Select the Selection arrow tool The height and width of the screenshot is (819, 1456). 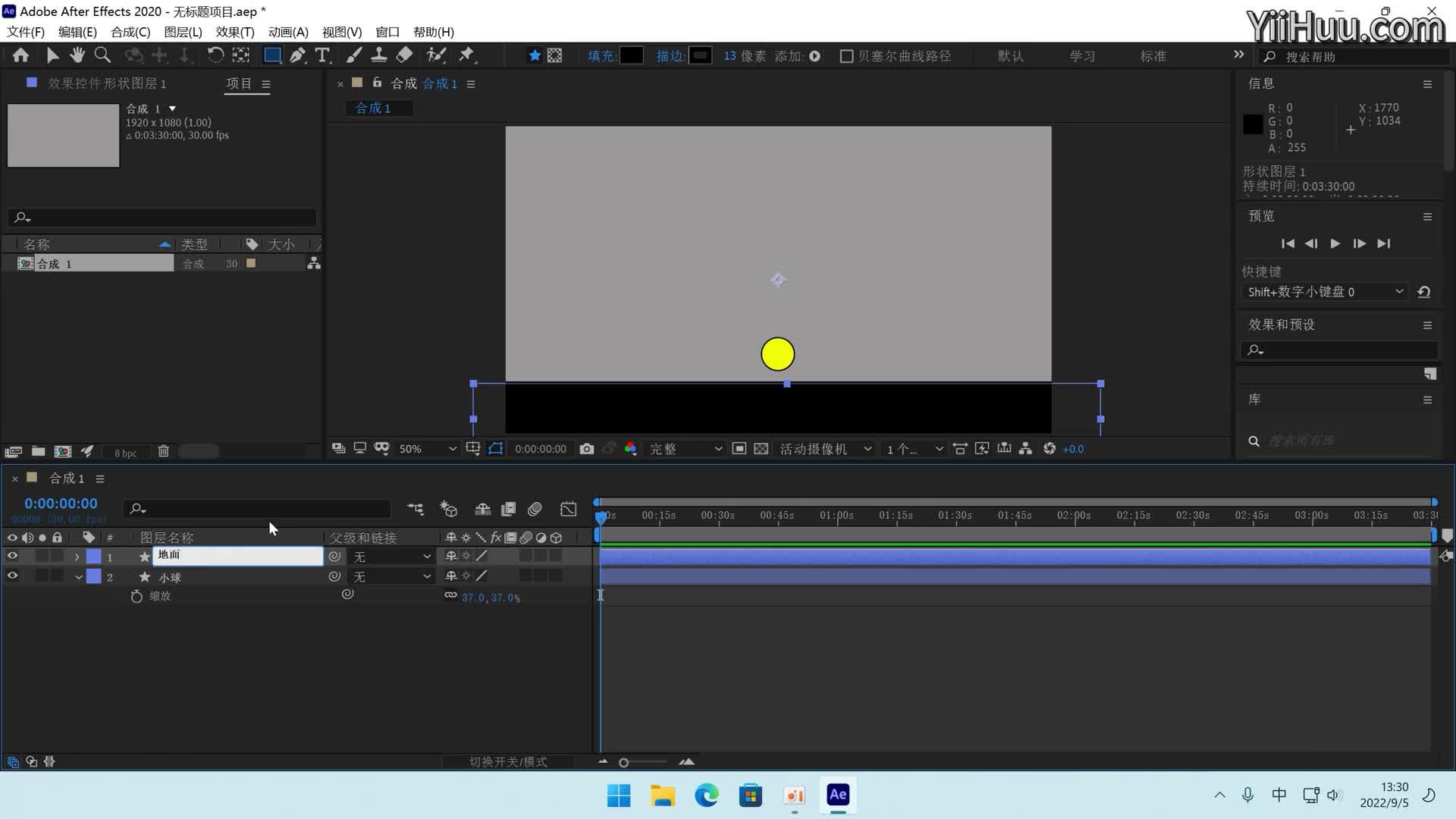(x=52, y=55)
